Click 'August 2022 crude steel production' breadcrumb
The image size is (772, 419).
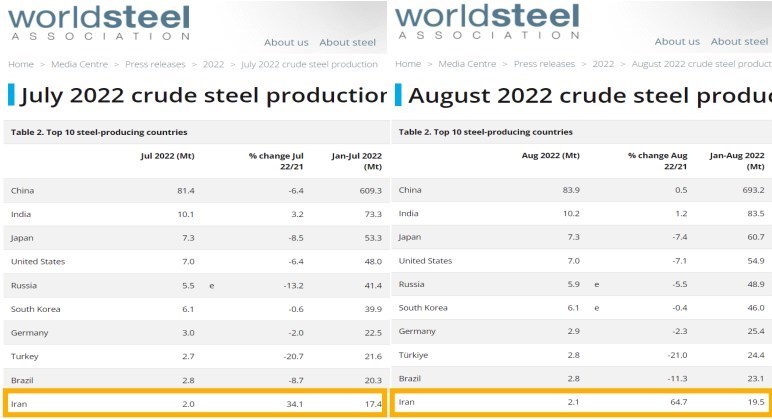pyautogui.click(x=701, y=64)
